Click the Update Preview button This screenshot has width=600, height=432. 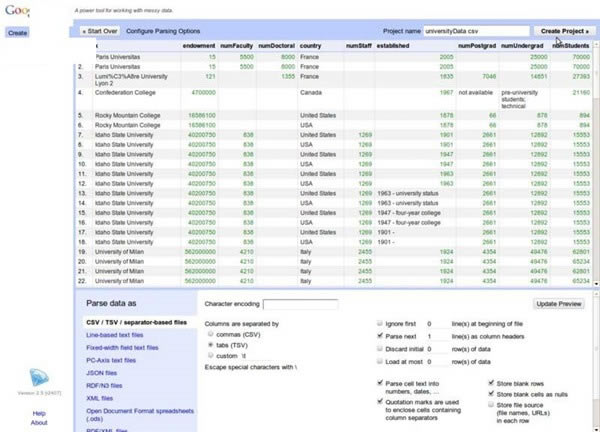point(559,304)
